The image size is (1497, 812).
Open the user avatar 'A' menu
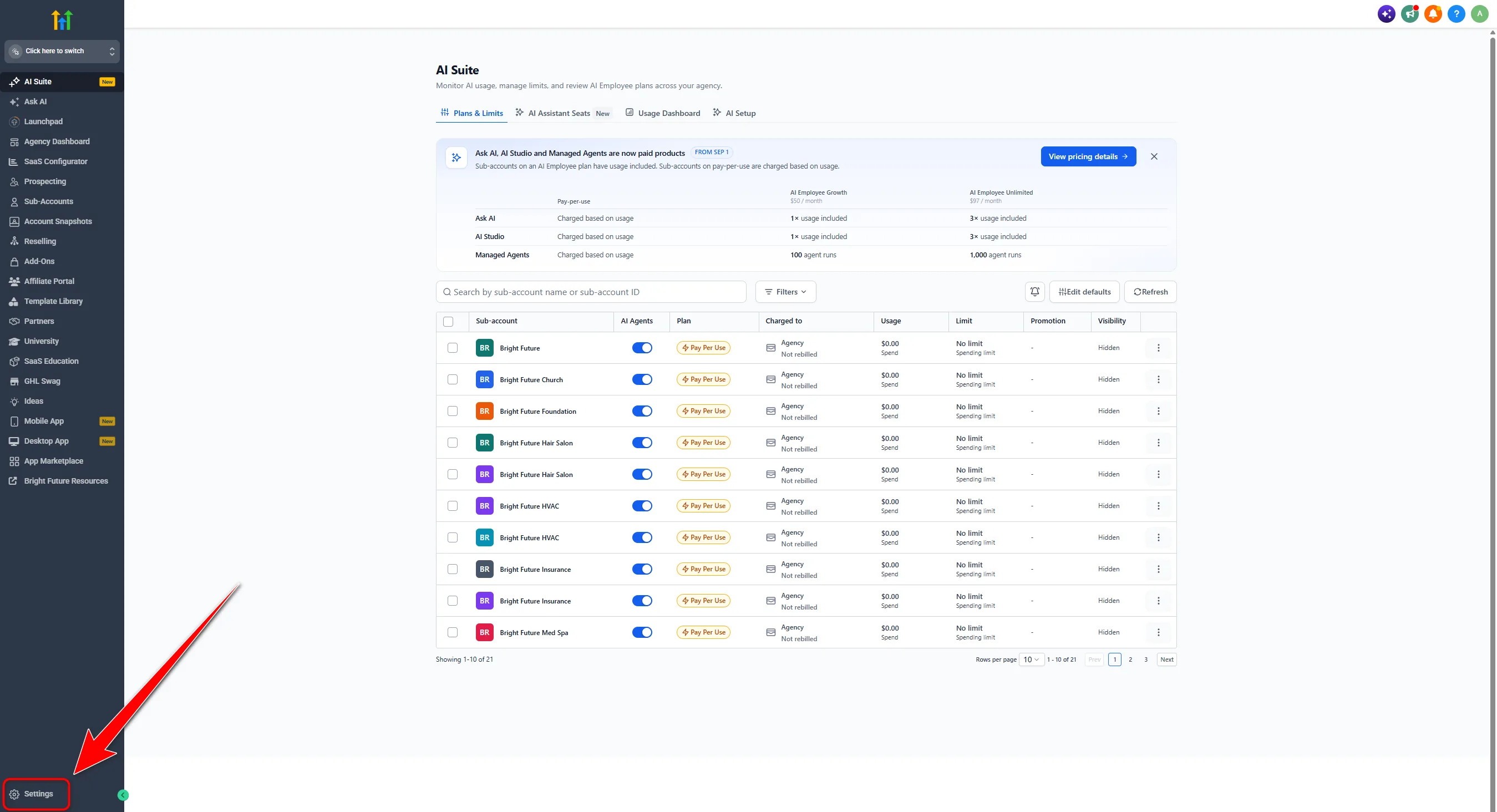(1479, 13)
